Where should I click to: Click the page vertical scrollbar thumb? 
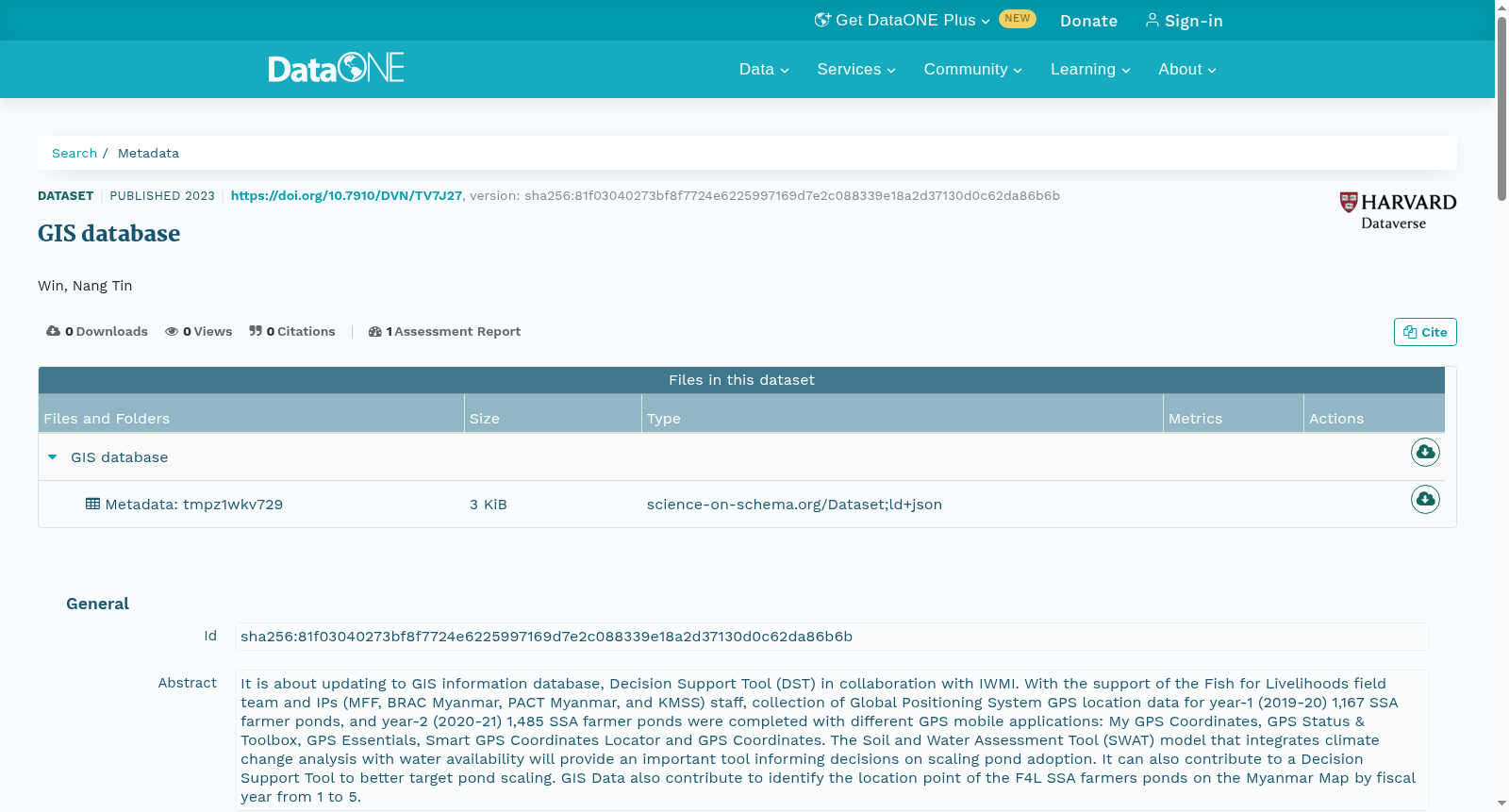1501,108
